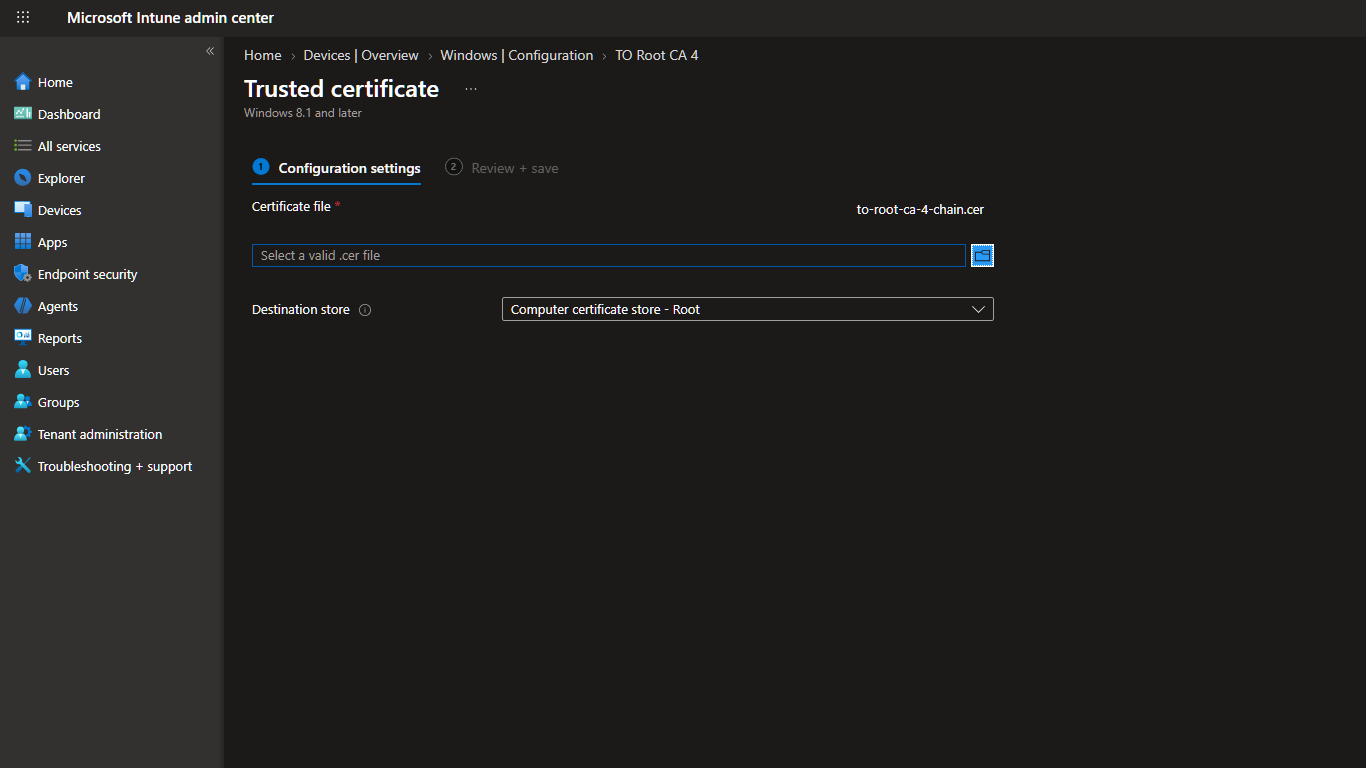Navigate to Home breadcrumb link
1366x768 pixels.
263,55
